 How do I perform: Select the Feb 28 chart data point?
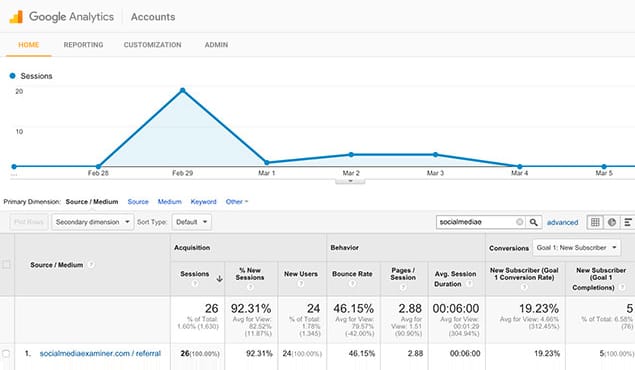point(98,166)
